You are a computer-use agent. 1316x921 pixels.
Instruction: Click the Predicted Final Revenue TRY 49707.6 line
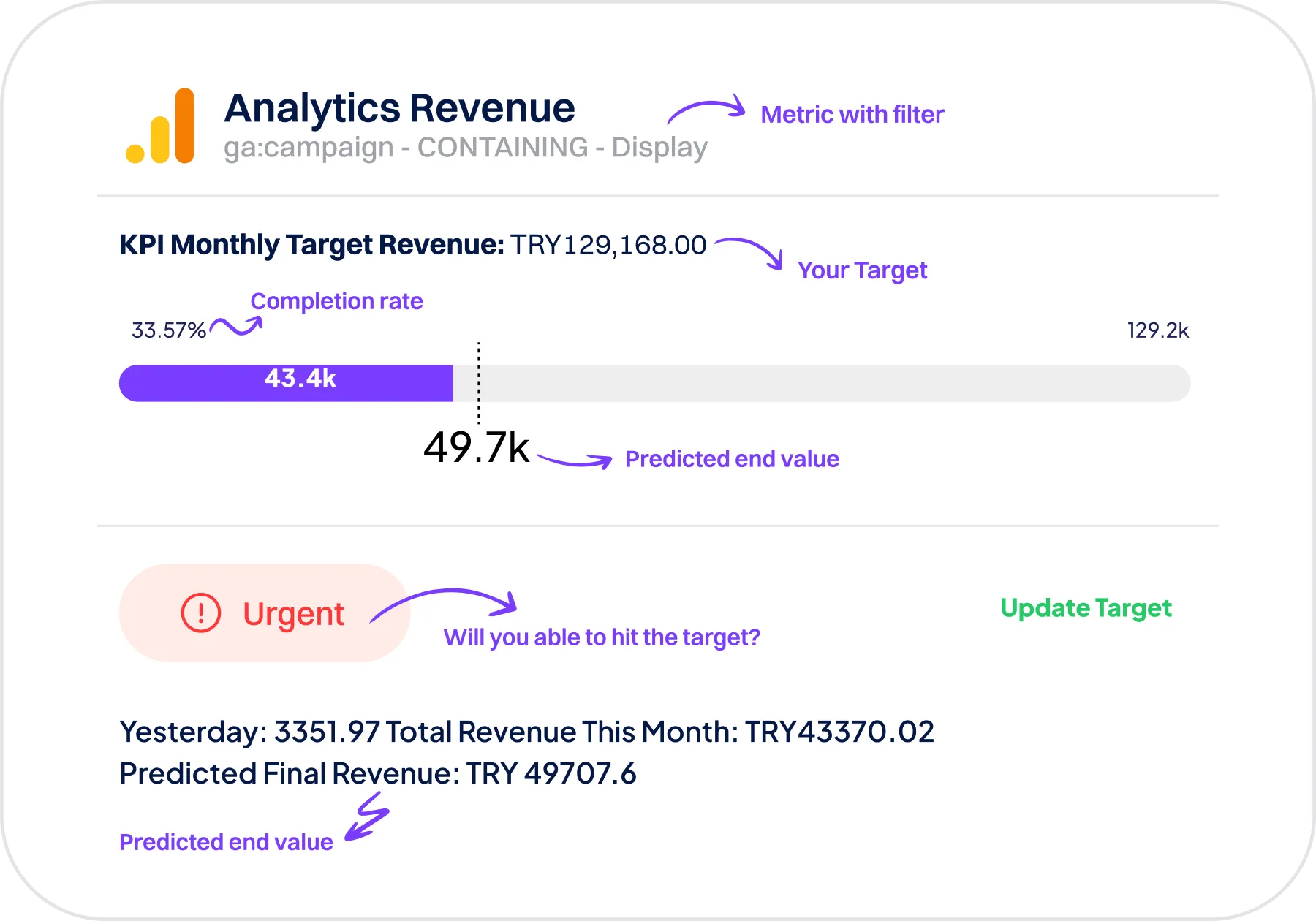pos(377,773)
